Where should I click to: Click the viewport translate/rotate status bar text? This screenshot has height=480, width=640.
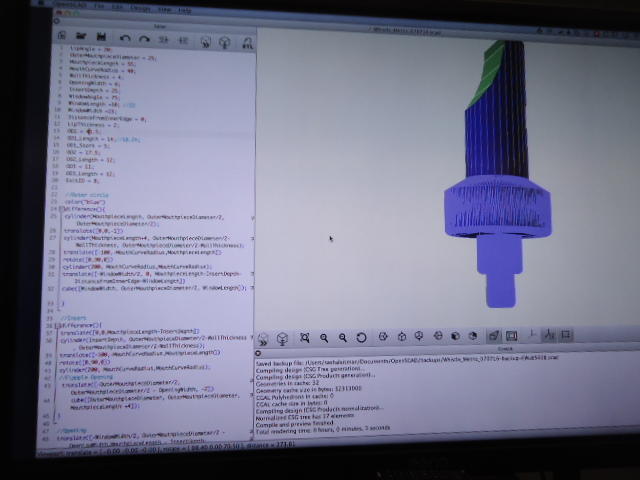point(165,449)
